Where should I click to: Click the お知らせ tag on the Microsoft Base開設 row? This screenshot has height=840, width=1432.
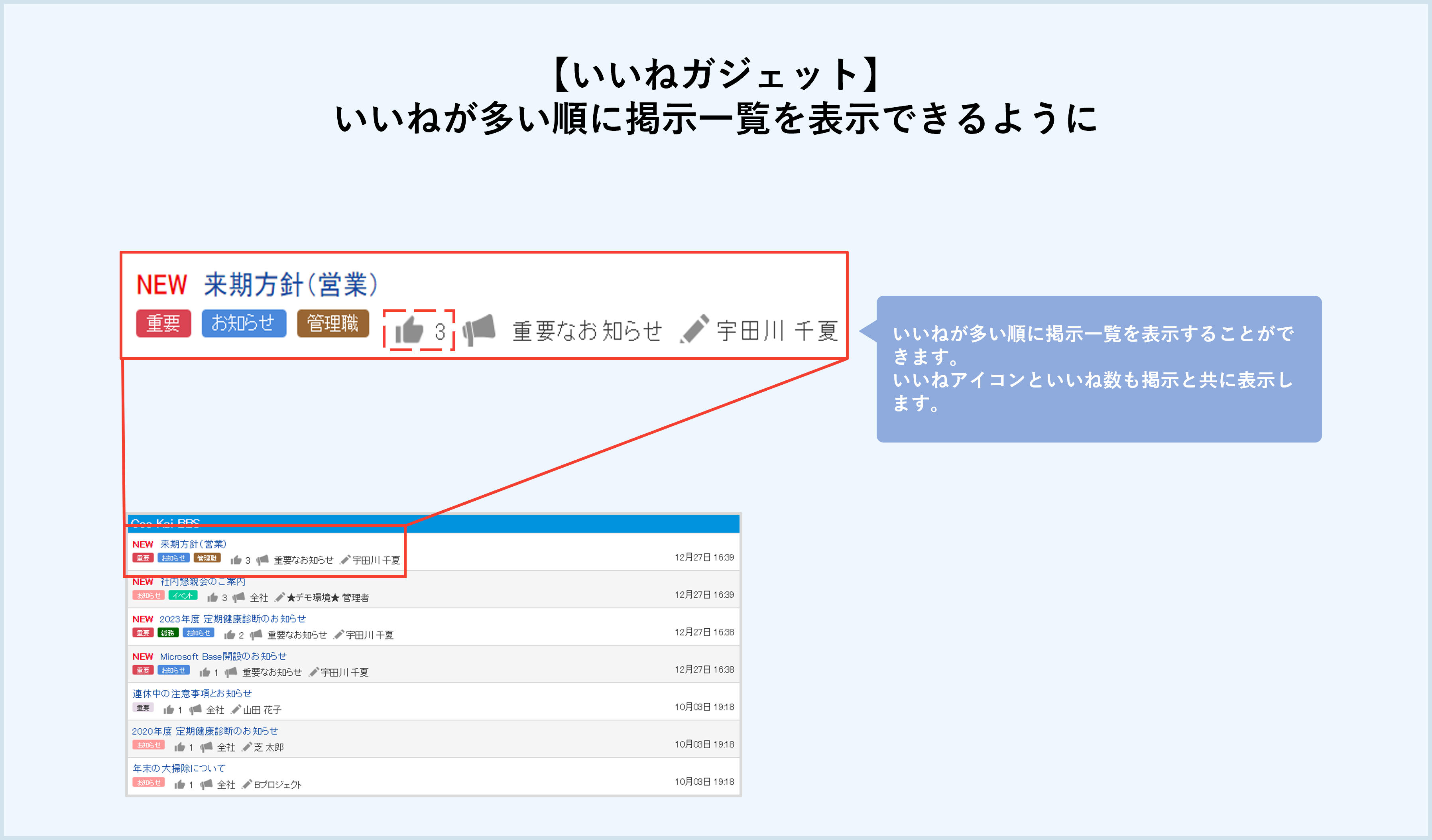point(174,671)
